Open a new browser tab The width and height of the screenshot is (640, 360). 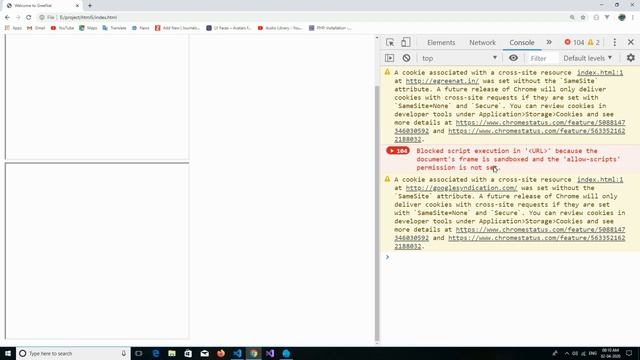(90, 6)
